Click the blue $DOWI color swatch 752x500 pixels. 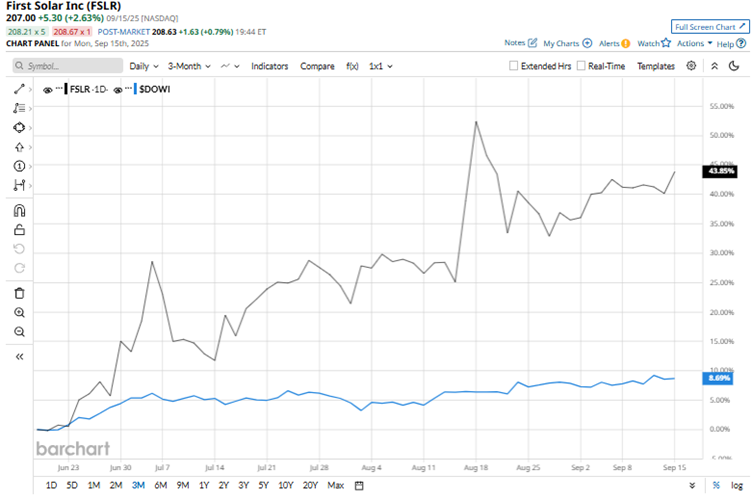click(135, 89)
